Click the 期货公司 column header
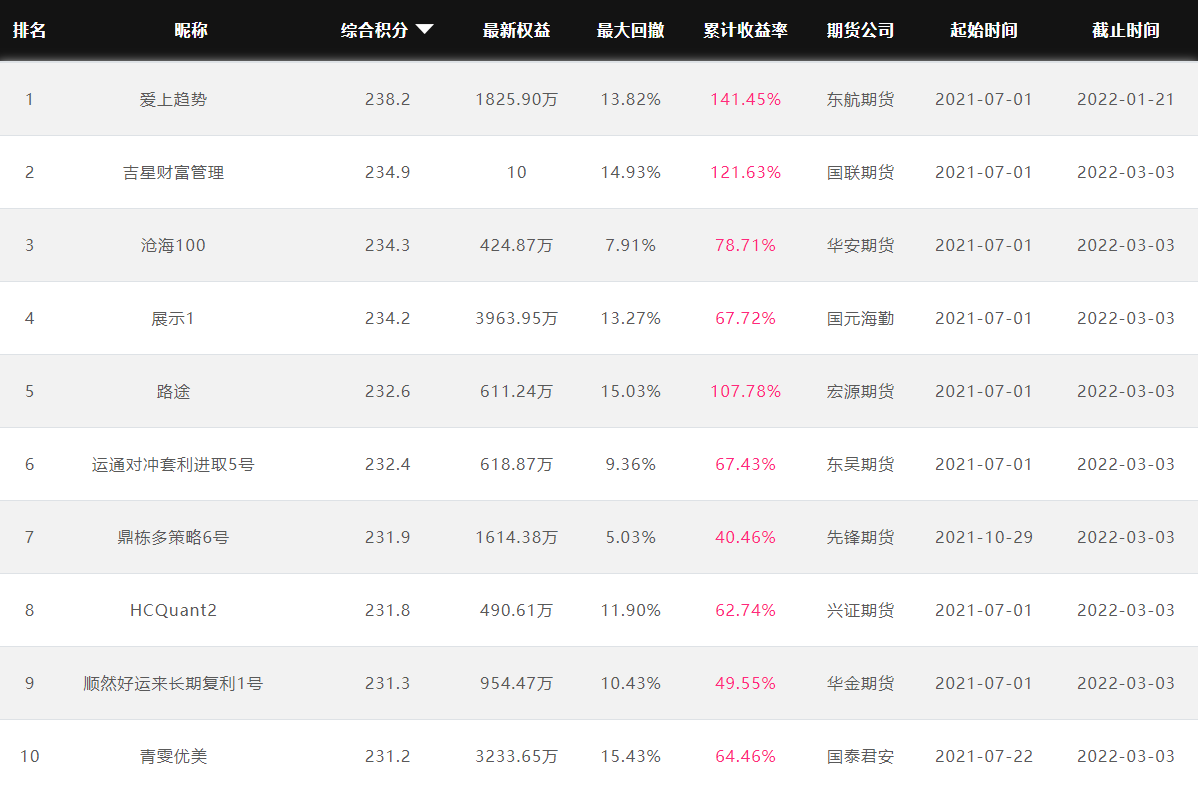The height and width of the screenshot is (788, 1198). (860, 31)
